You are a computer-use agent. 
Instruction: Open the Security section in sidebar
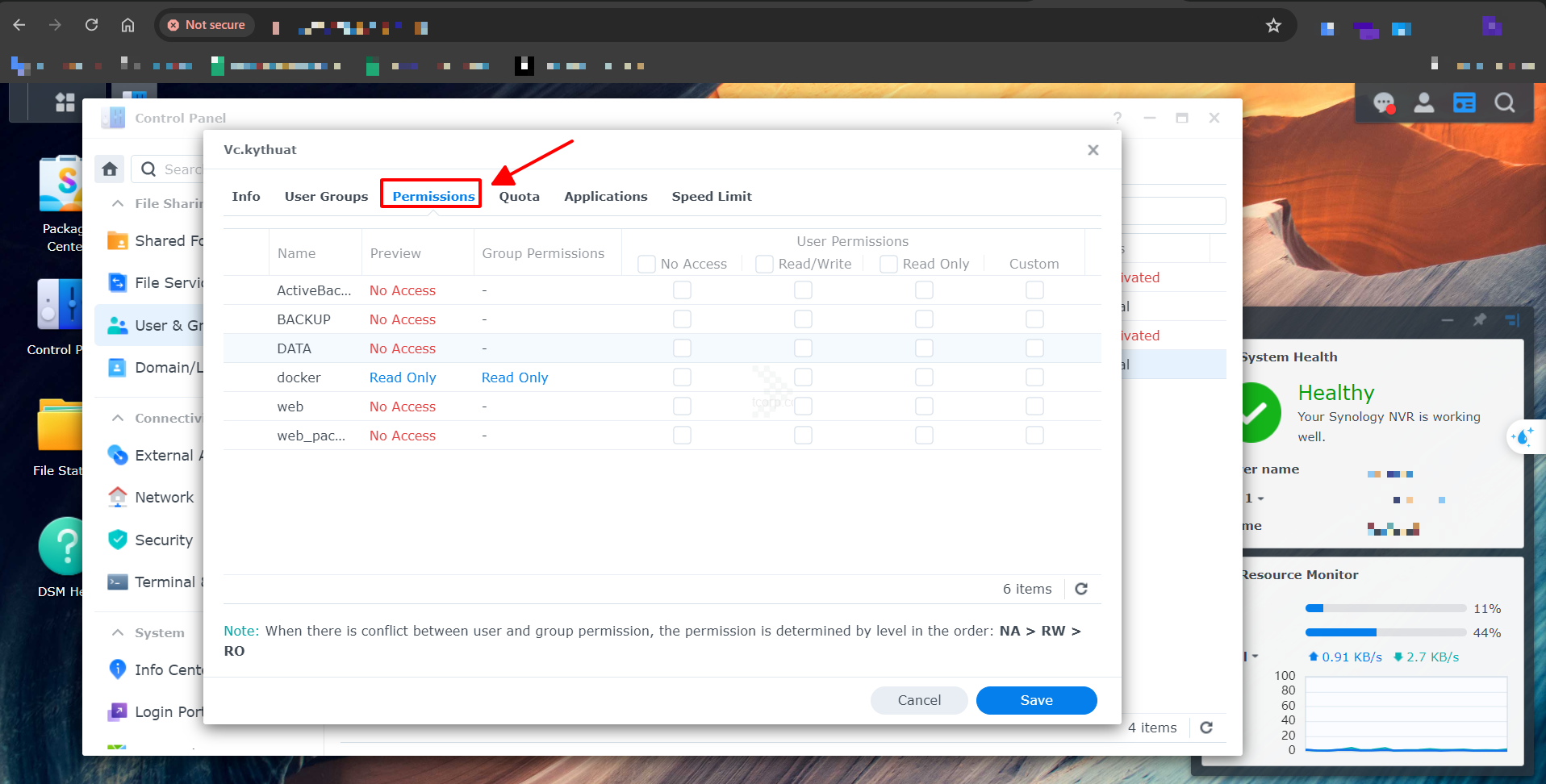pos(163,540)
